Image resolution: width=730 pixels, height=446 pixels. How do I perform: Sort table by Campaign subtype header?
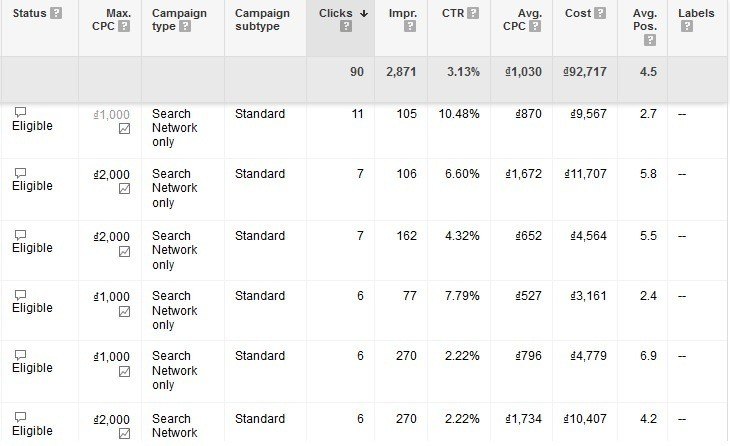tap(262, 20)
